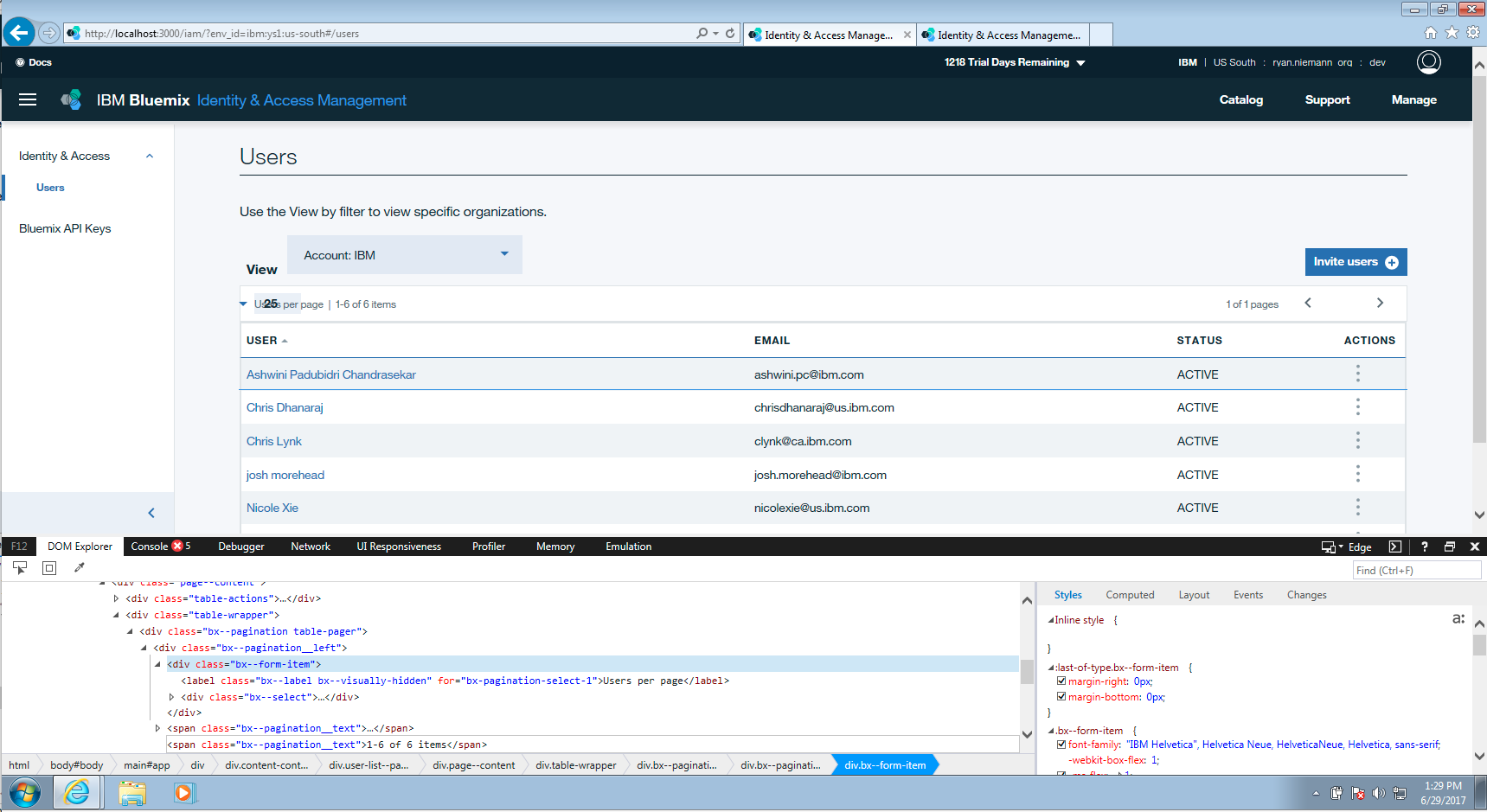Open the Catalog link in header

click(x=1240, y=99)
